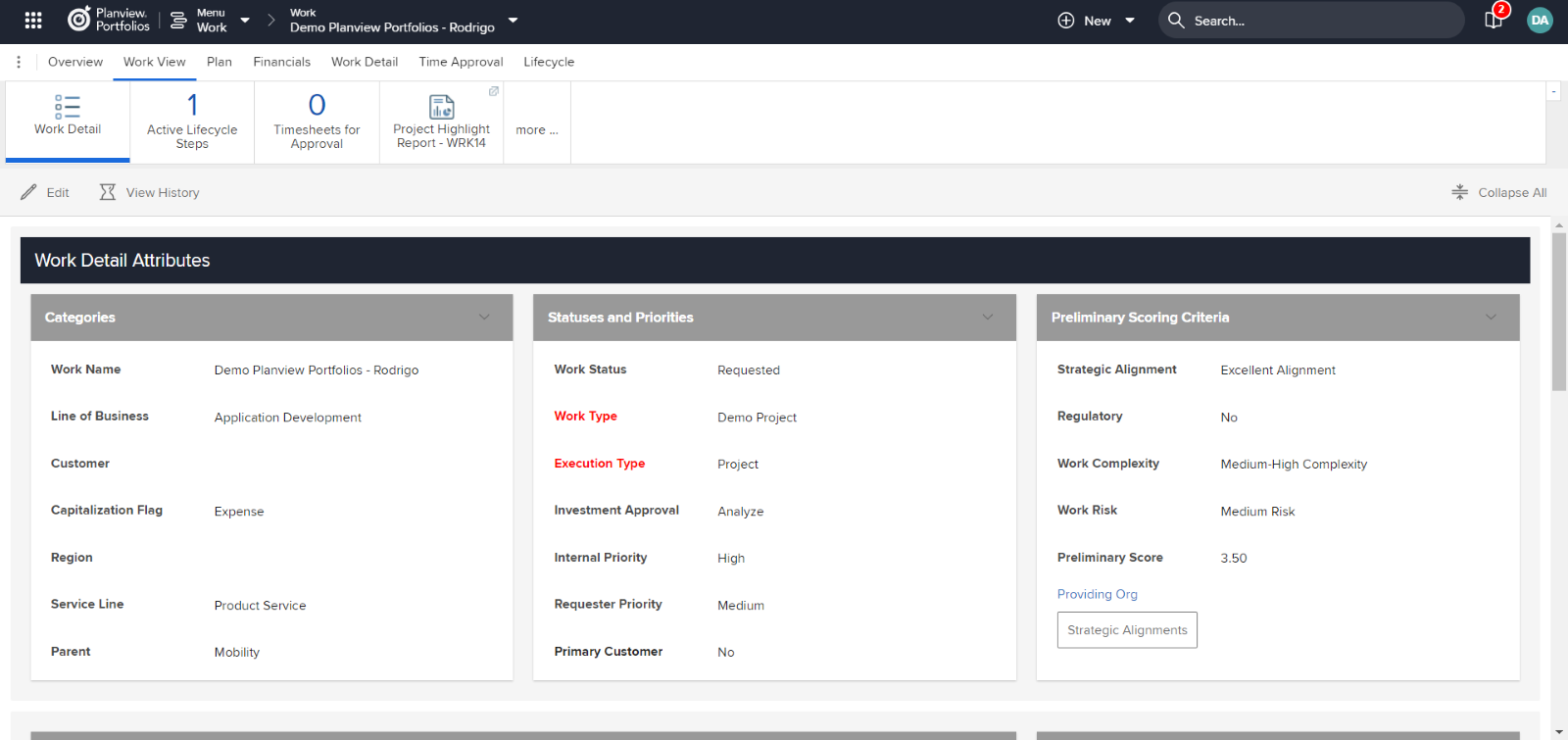Open the three-dot options menu
This screenshot has width=1568, height=740.
[x=19, y=62]
